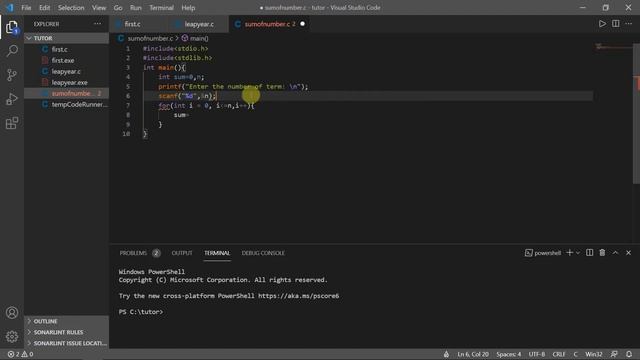The width and height of the screenshot is (640, 360).
Task: Open the Go menu
Action: [118, 8]
